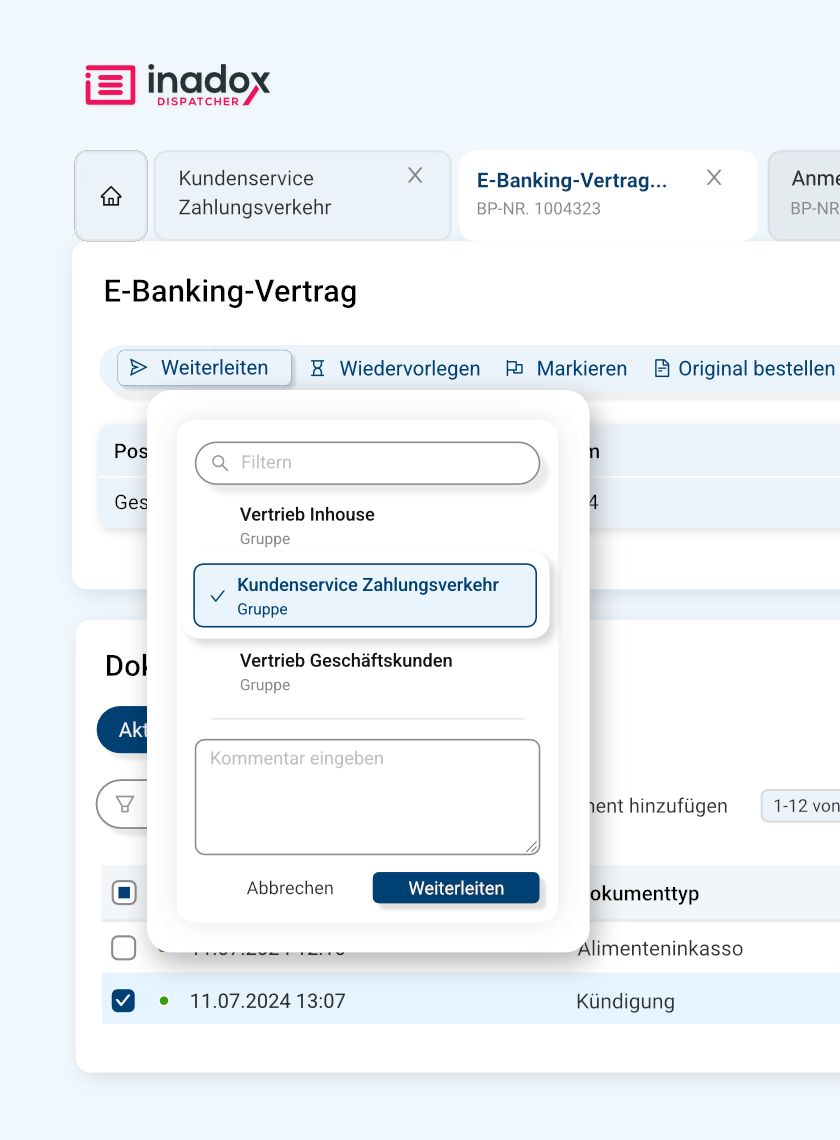
Task: Open the 1-12 von pagination selector
Action: [801, 806]
